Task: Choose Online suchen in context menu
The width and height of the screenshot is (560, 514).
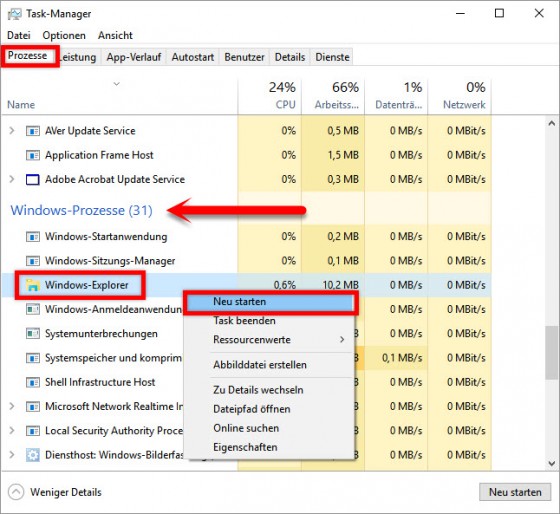Action: 270,428
